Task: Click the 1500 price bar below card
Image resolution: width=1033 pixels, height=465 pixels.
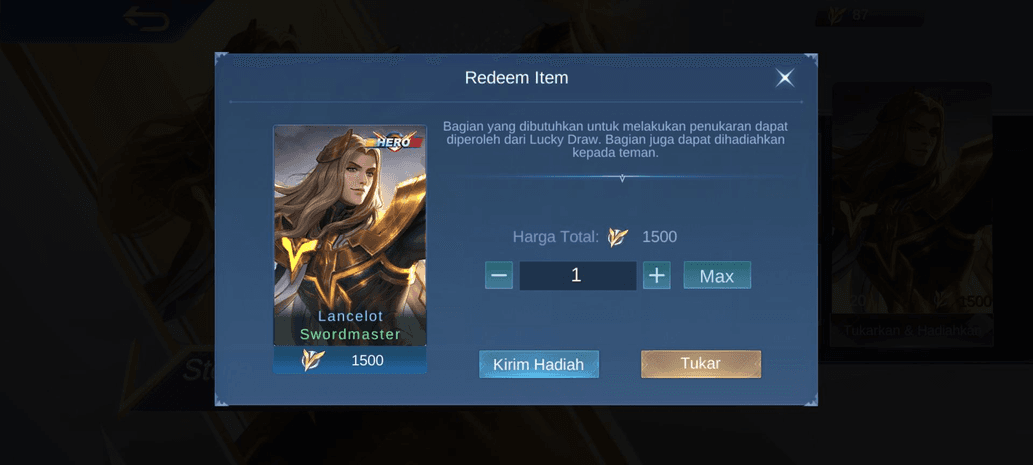Action: (x=350, y=360)
